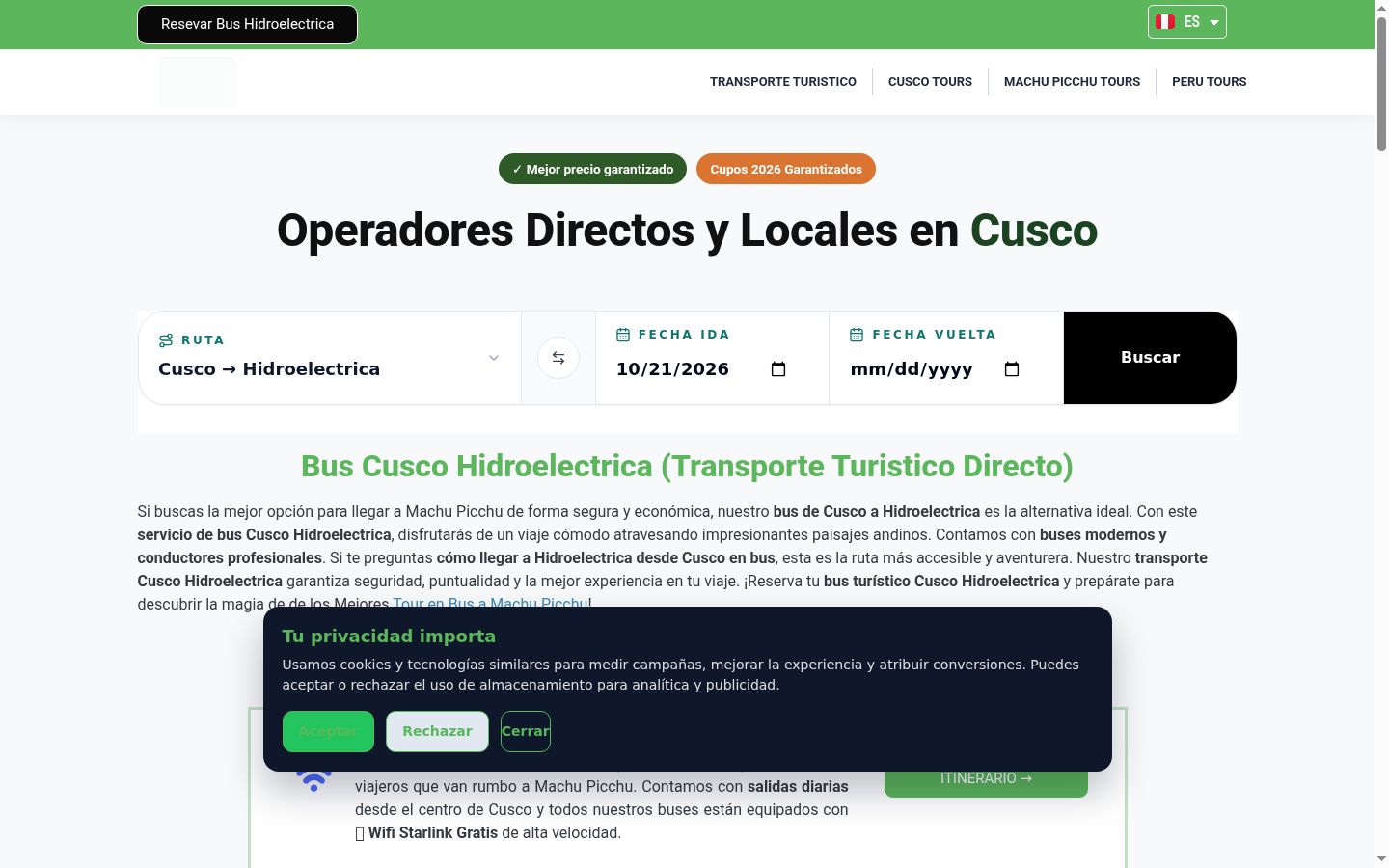Swap route direction with the arrows icon
Image resolution: width=1389 pixels, height=868 pixels.
pos(558,358)
